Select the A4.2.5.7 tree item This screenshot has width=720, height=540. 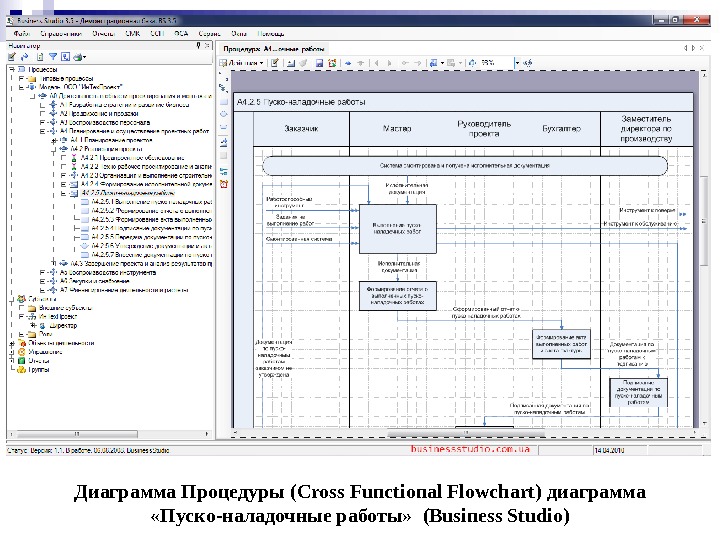[152, 255]
